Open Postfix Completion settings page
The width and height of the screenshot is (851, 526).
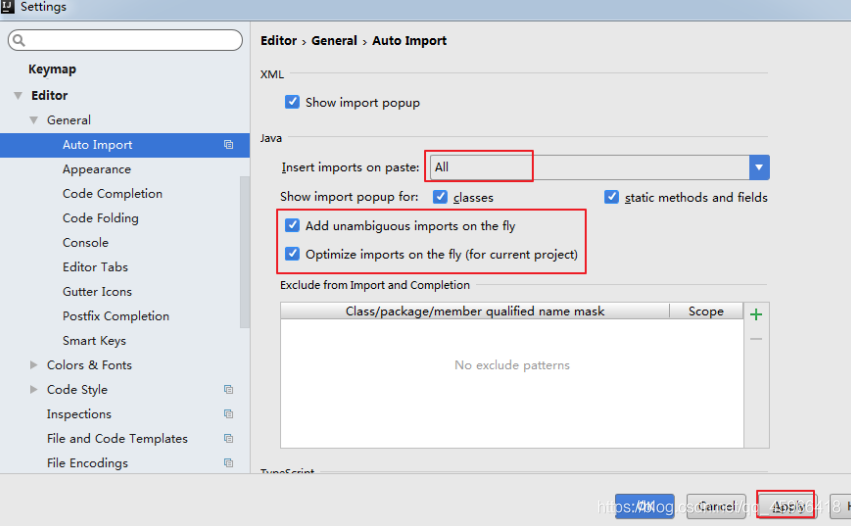[116, 316]
